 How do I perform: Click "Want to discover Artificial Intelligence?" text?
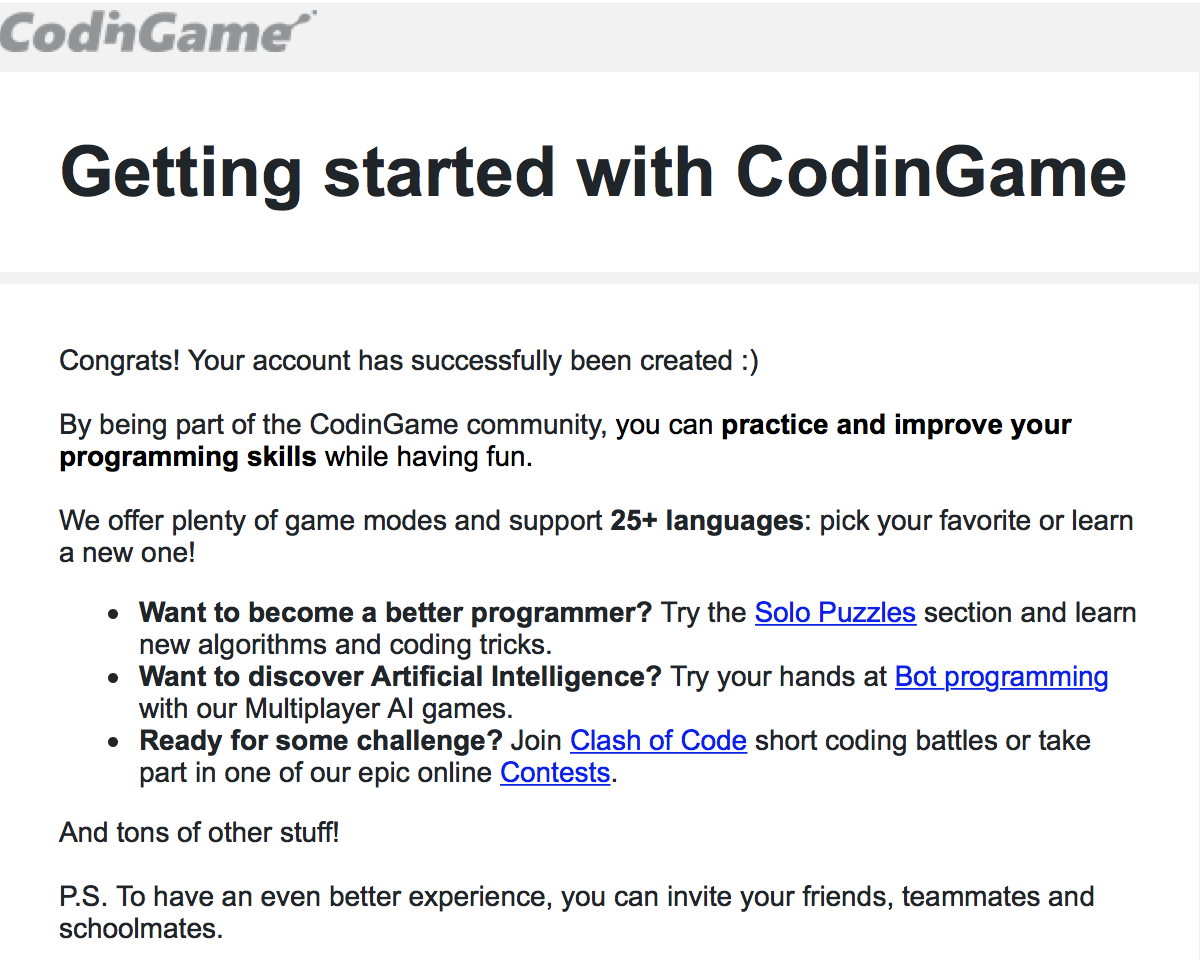tap(401, 677)
